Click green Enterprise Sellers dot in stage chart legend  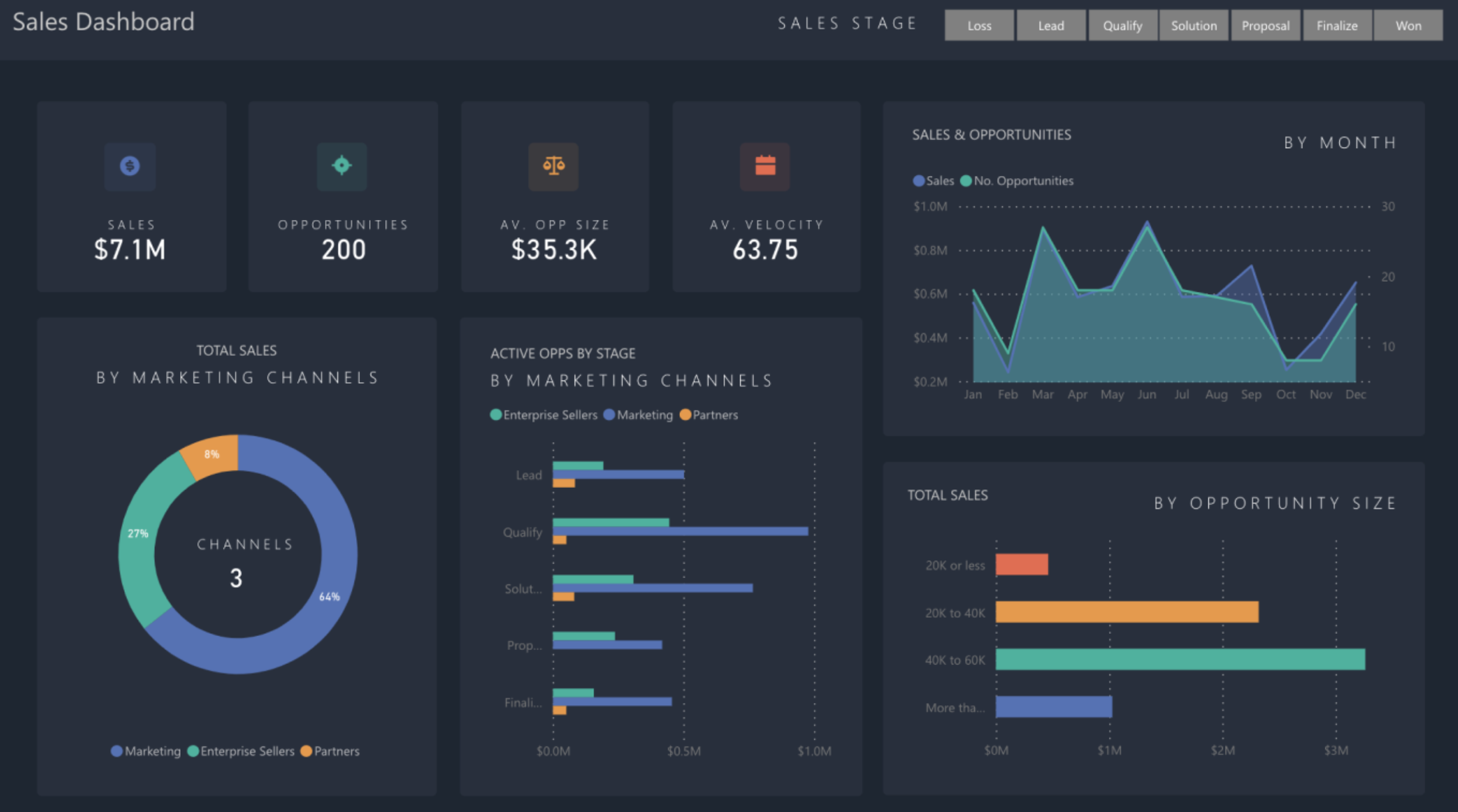(x=496, y=415)
